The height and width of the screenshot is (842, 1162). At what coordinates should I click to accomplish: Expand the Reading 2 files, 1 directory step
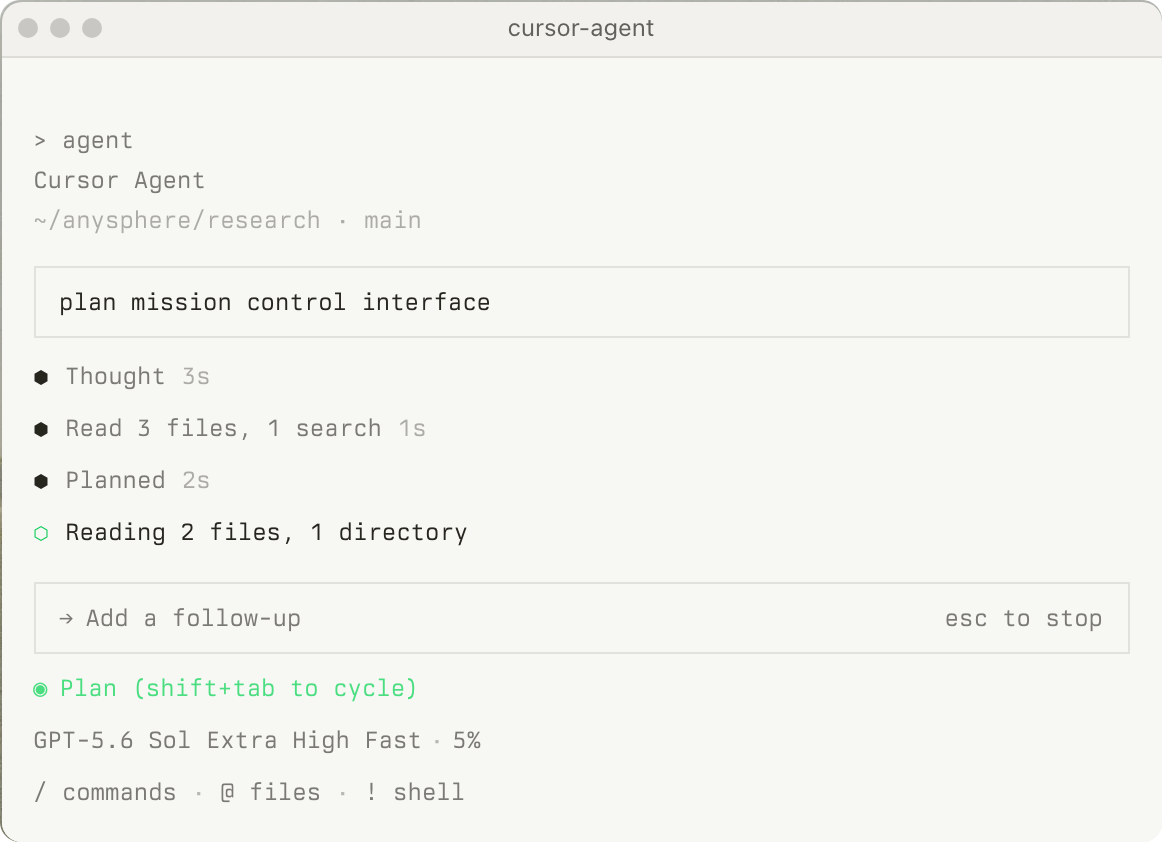click(251, 532)
